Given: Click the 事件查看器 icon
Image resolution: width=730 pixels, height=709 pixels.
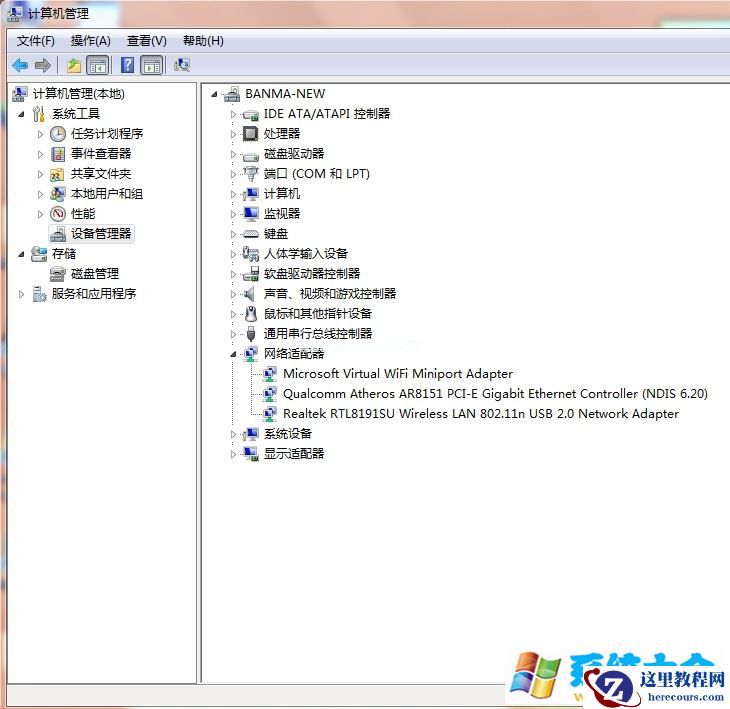Looking at the screenshot, I should click(x=58, y=154).
